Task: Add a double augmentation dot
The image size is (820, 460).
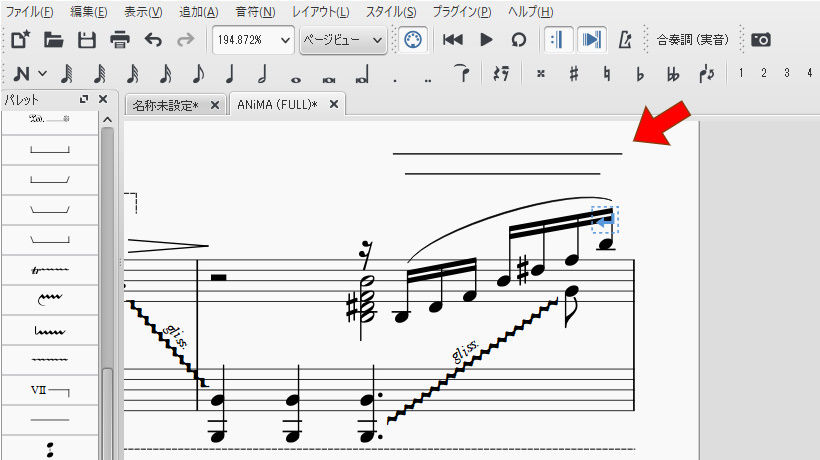Action: (x=428, y=80)
